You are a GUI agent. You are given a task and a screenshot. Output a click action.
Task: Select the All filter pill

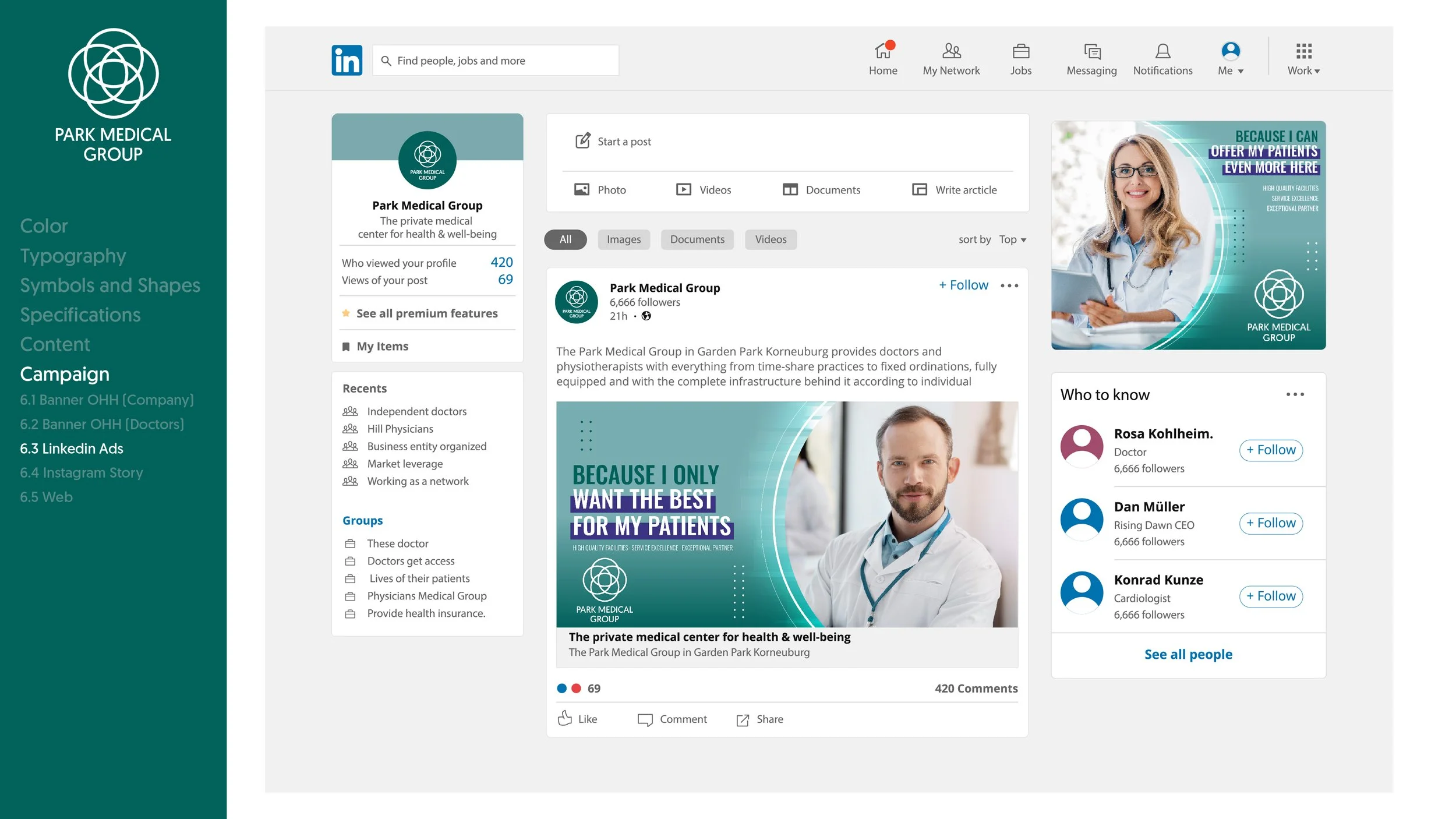click(565, 239)
